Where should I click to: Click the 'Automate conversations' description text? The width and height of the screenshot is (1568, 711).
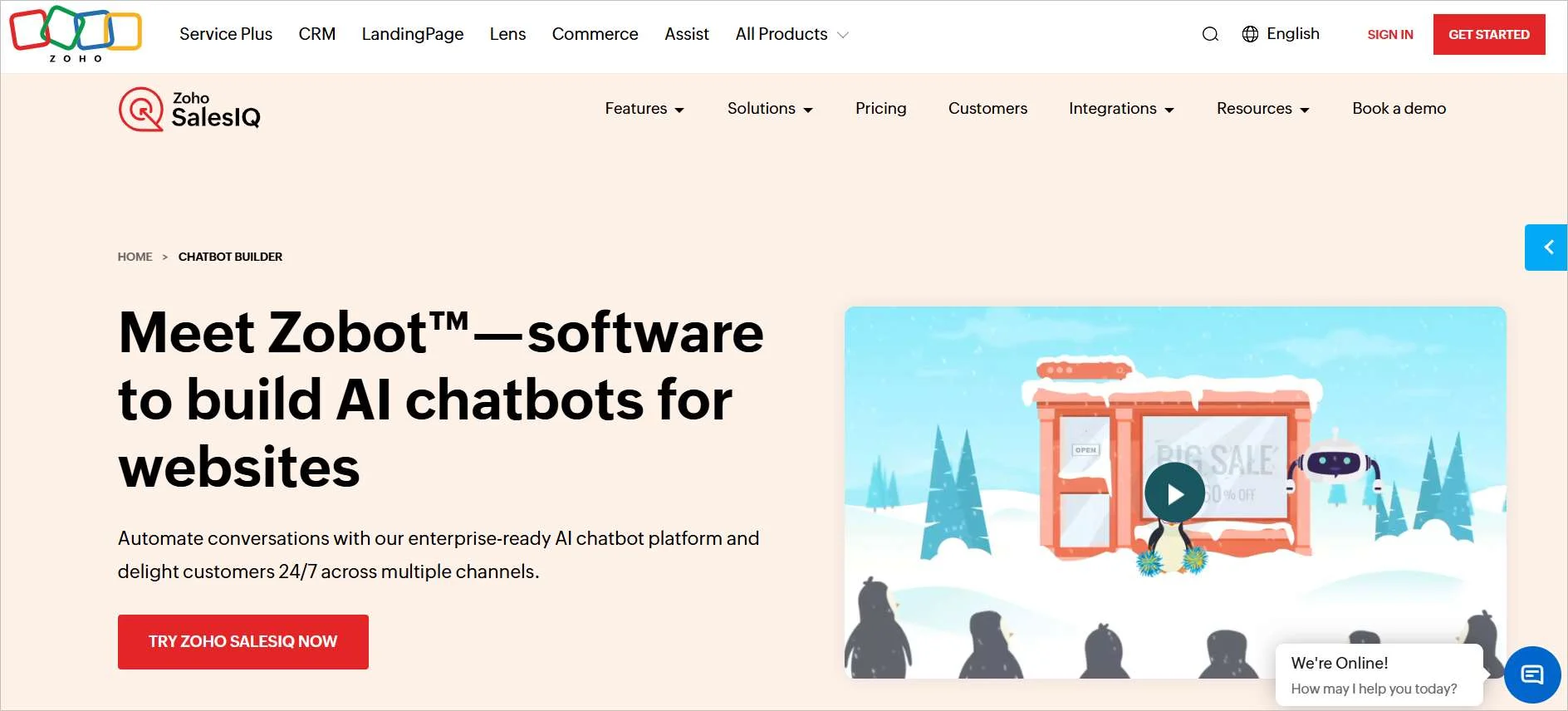pyautogui.click(x=439, y=555)
